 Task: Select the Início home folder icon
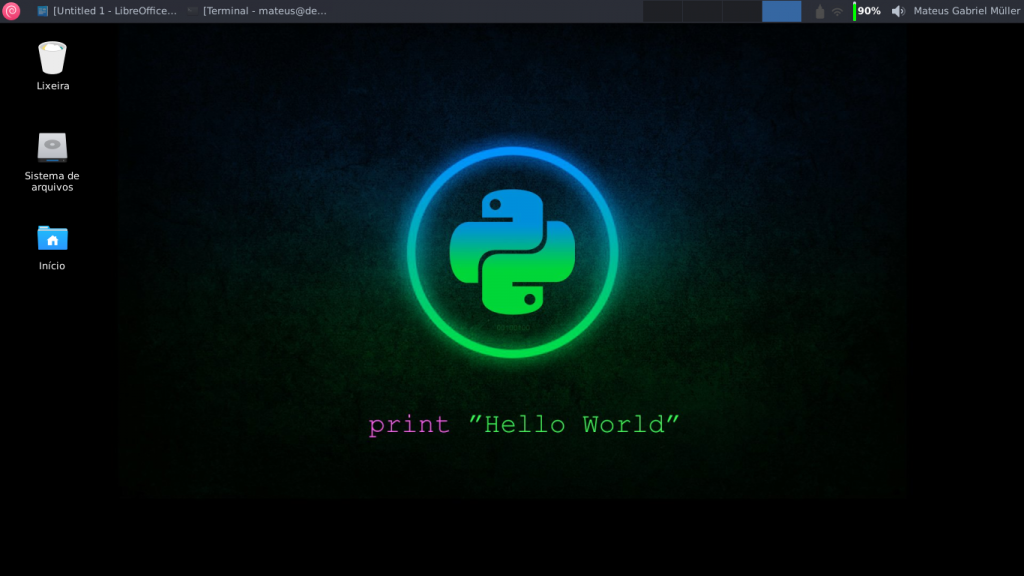click(x=52, y=238)
